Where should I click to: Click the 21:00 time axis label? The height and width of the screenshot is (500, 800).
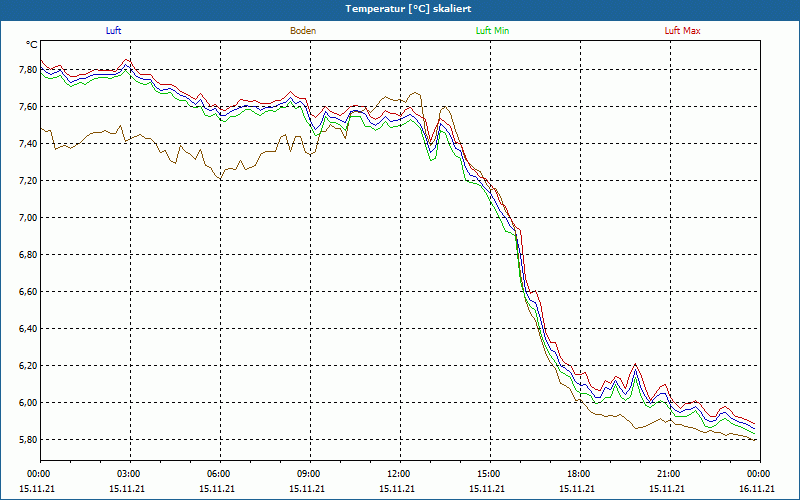click(670, 474)
